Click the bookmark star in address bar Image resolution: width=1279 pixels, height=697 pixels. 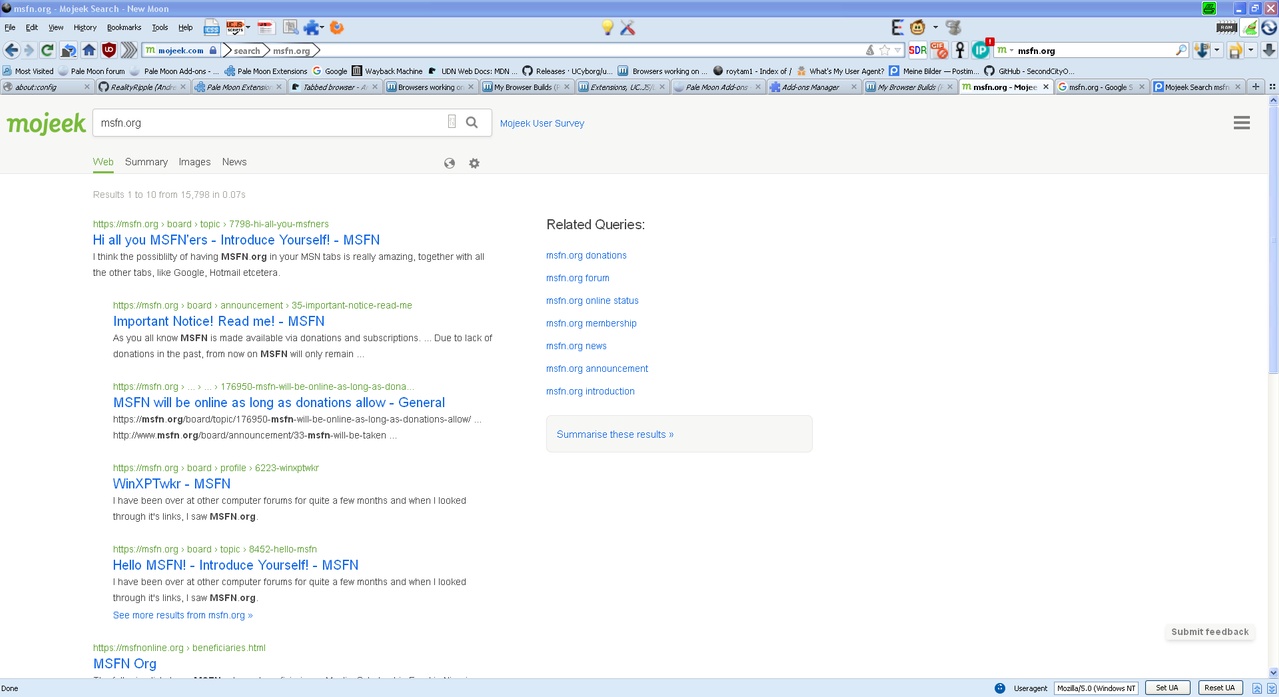pos(884,50)
